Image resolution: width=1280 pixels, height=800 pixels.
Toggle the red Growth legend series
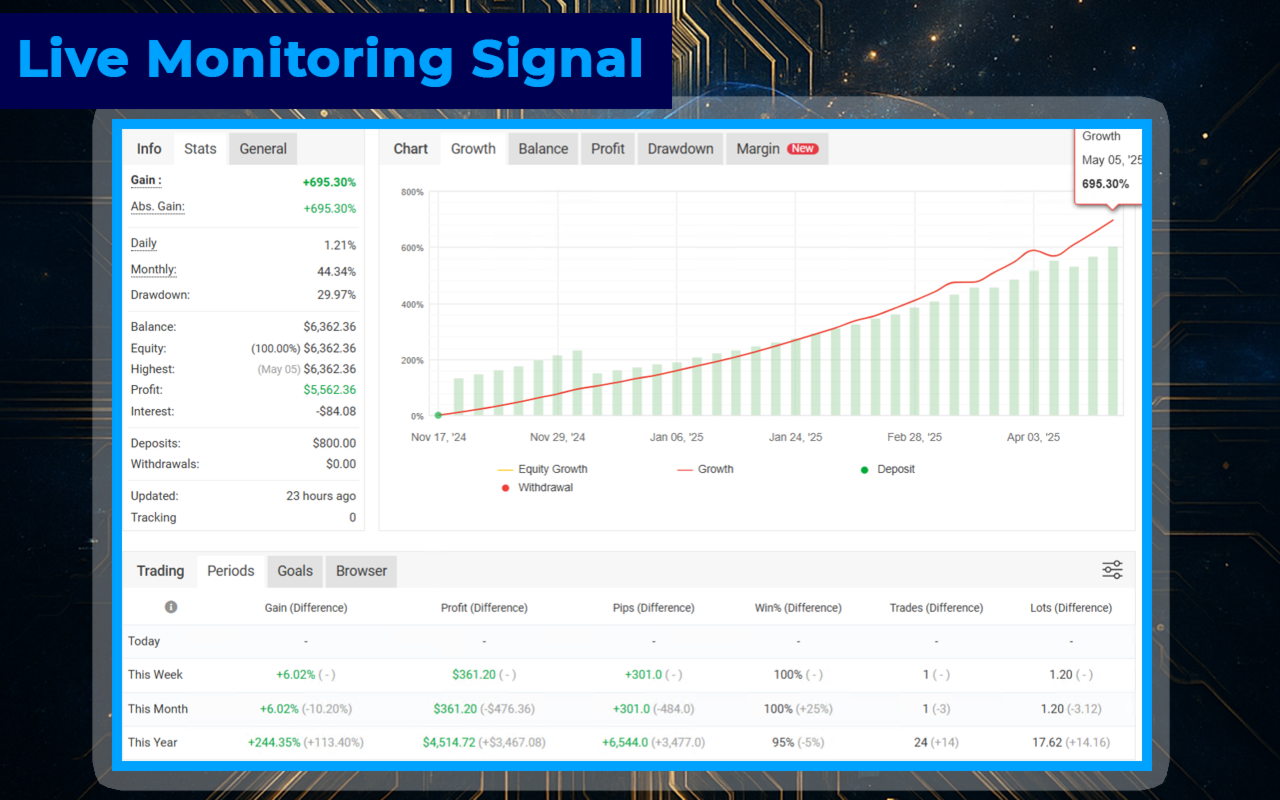[x=705, y=469]
